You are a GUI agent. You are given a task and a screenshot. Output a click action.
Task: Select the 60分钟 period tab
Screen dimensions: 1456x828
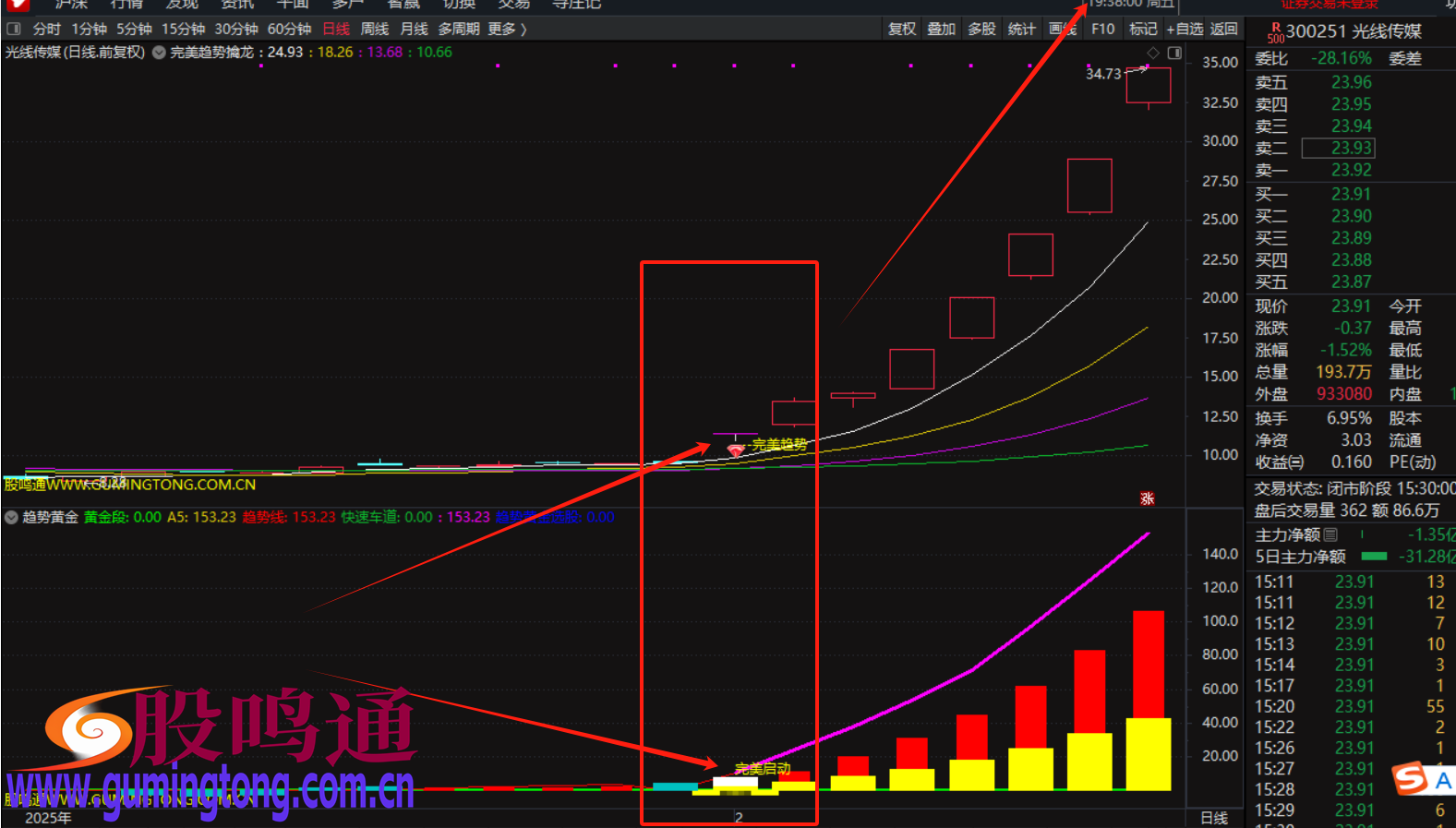[289, 29]
